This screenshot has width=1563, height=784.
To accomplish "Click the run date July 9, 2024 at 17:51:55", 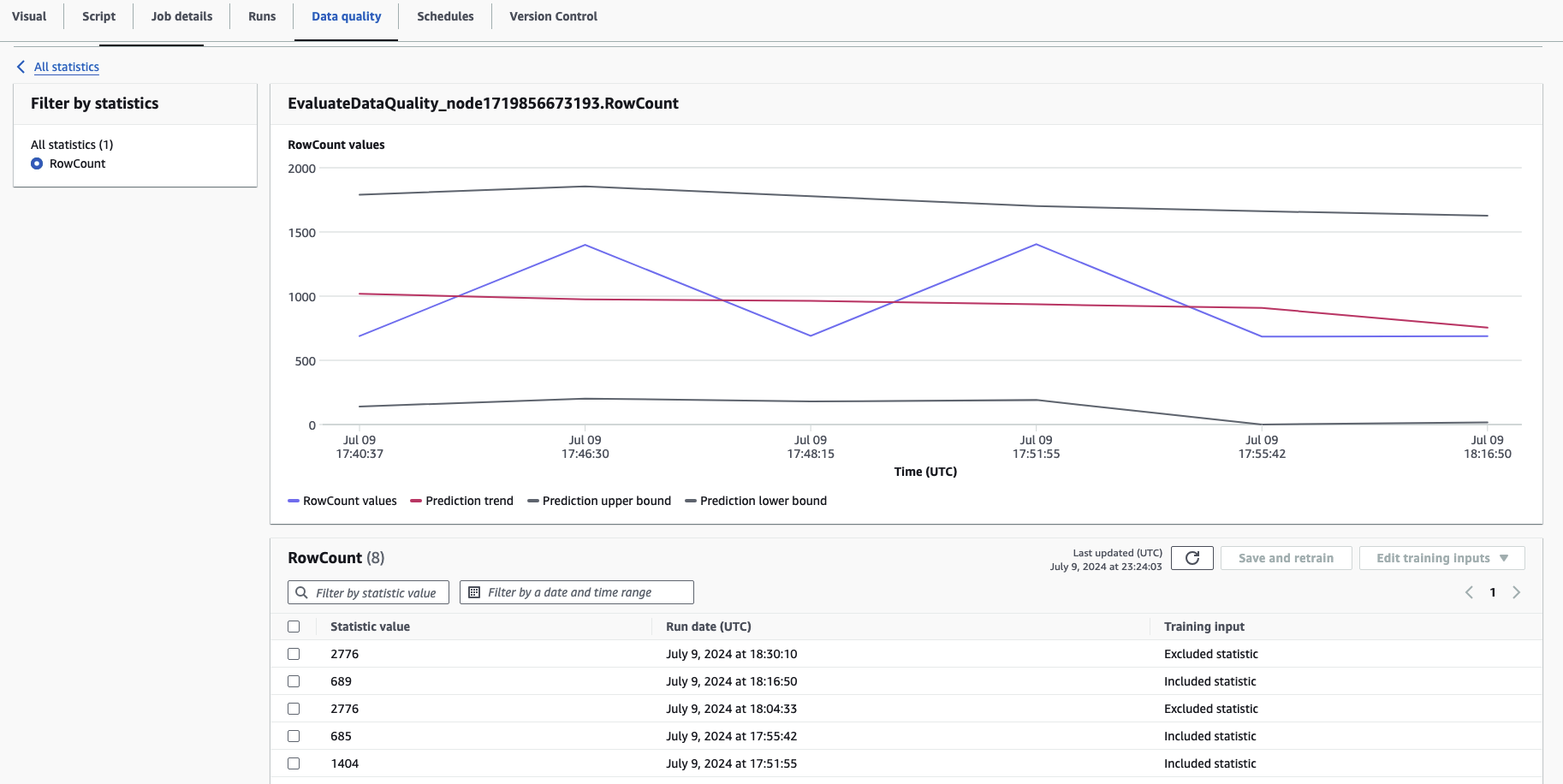I will 732,763.
